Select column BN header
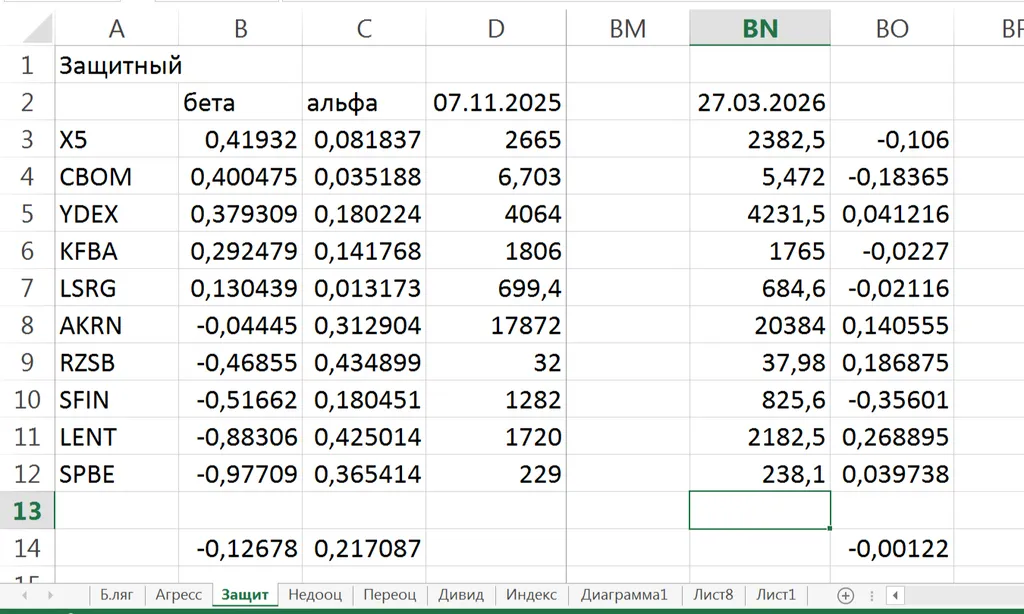The height and width of the screenshot is (614, 1024). pos(760,28)
